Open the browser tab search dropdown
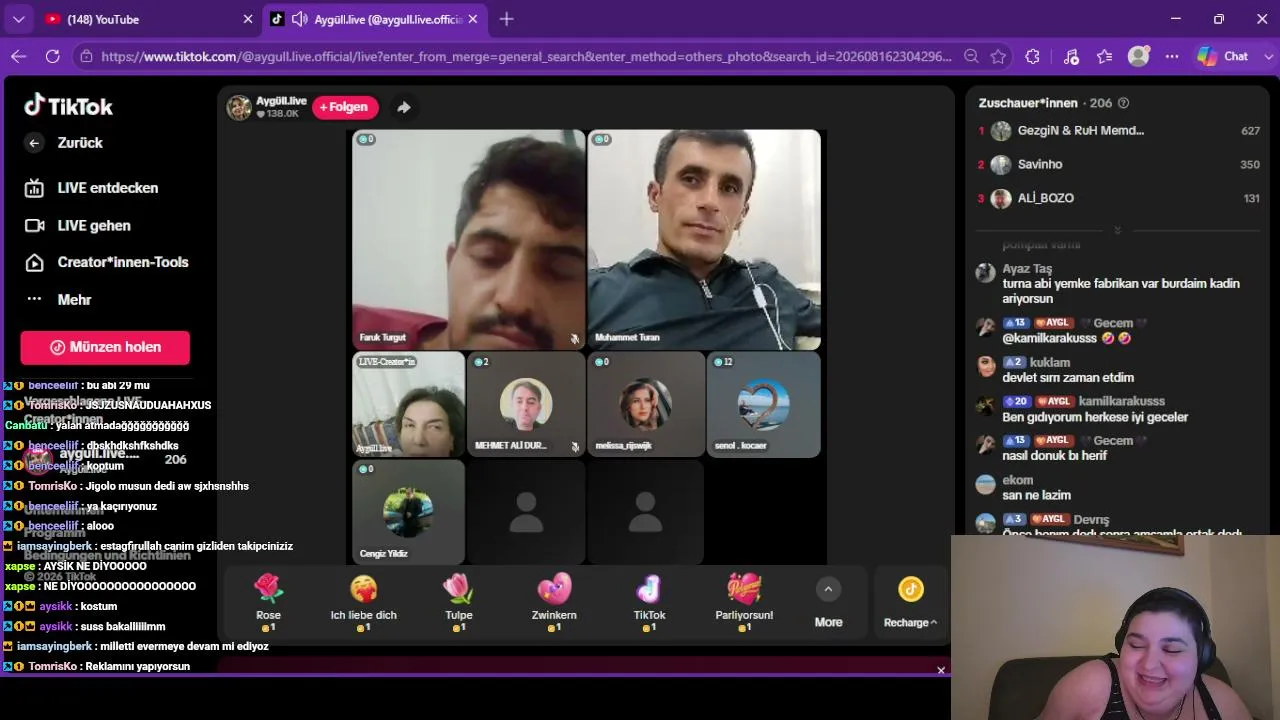The width and height of the screenshot is (1280, 720). [x=18, y=19]
